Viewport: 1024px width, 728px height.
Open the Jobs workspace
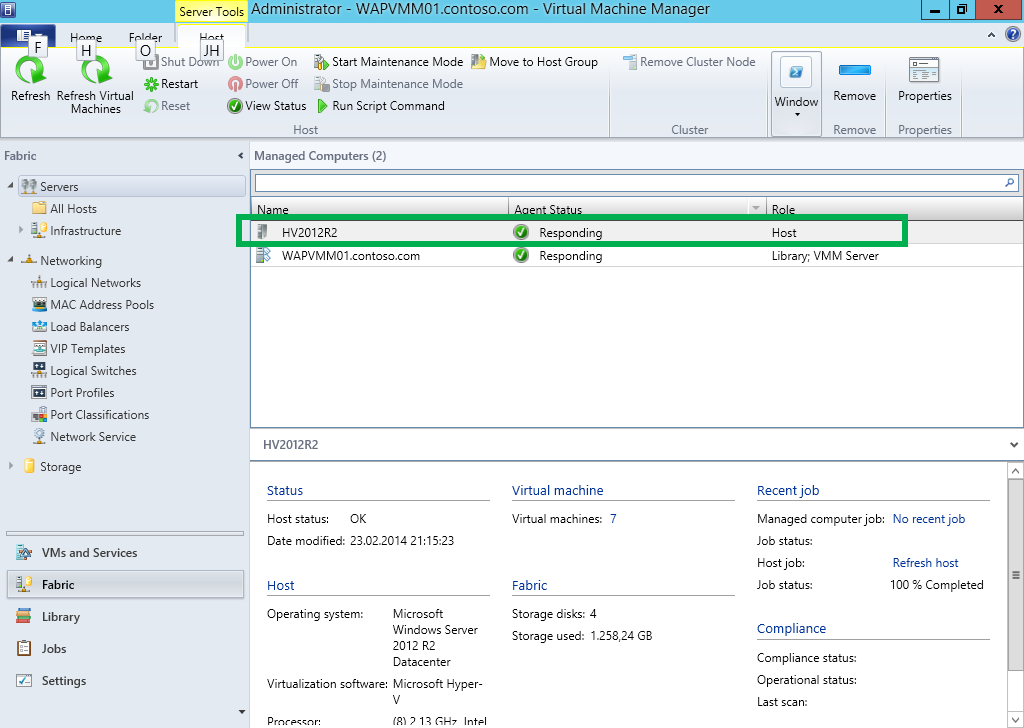[125, 648]
